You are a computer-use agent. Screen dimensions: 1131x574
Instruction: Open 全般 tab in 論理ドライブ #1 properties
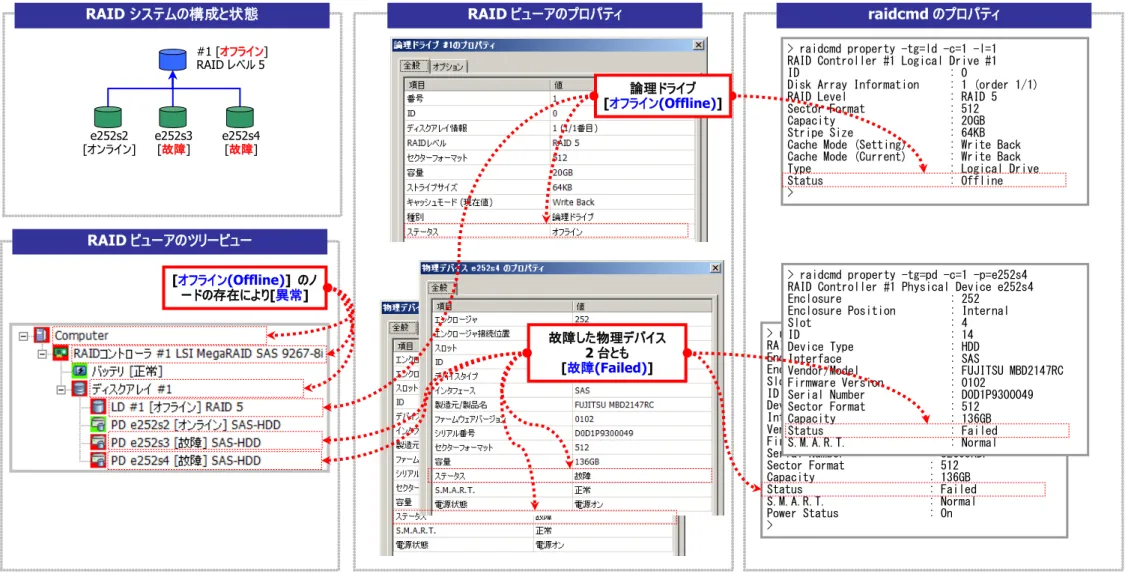click(413, 66)
